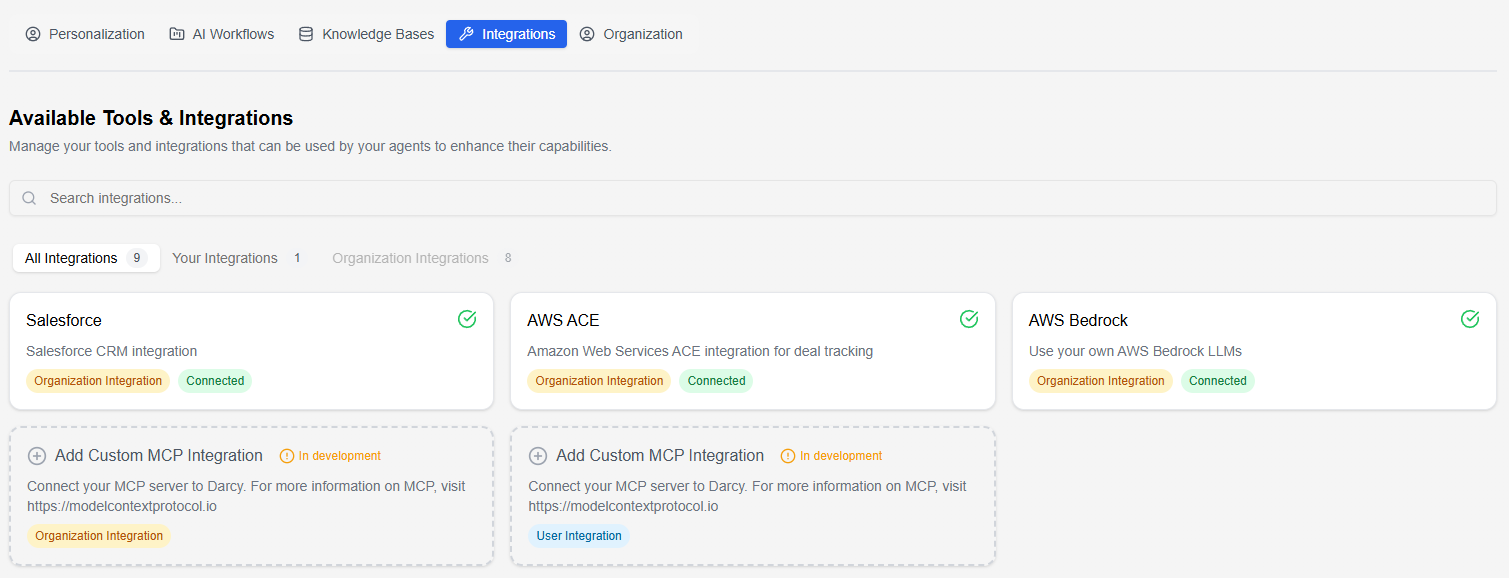The width and height of the screenshot is (1509, 578).
Task: Open the Salesforce integration card title
Action: (64, 320)
